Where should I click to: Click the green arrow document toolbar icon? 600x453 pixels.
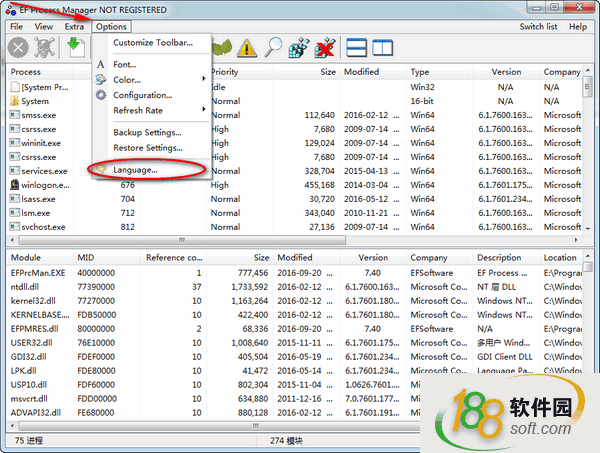(76, 47)
